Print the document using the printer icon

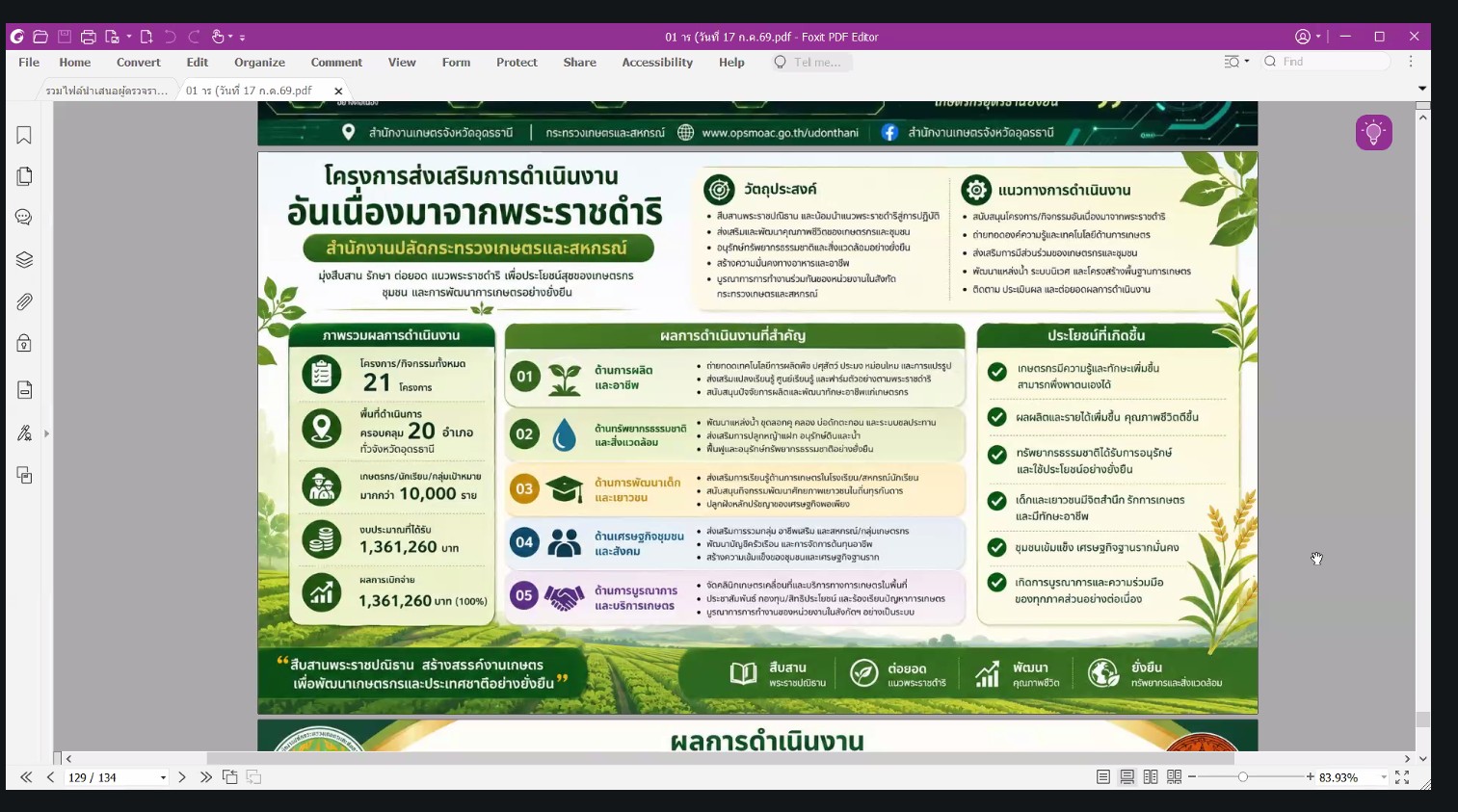coord(89,37)
